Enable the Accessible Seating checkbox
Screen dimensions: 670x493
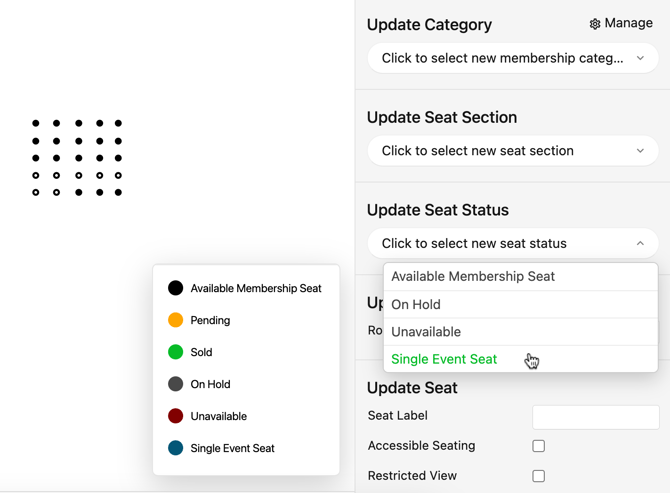[539, 446]
